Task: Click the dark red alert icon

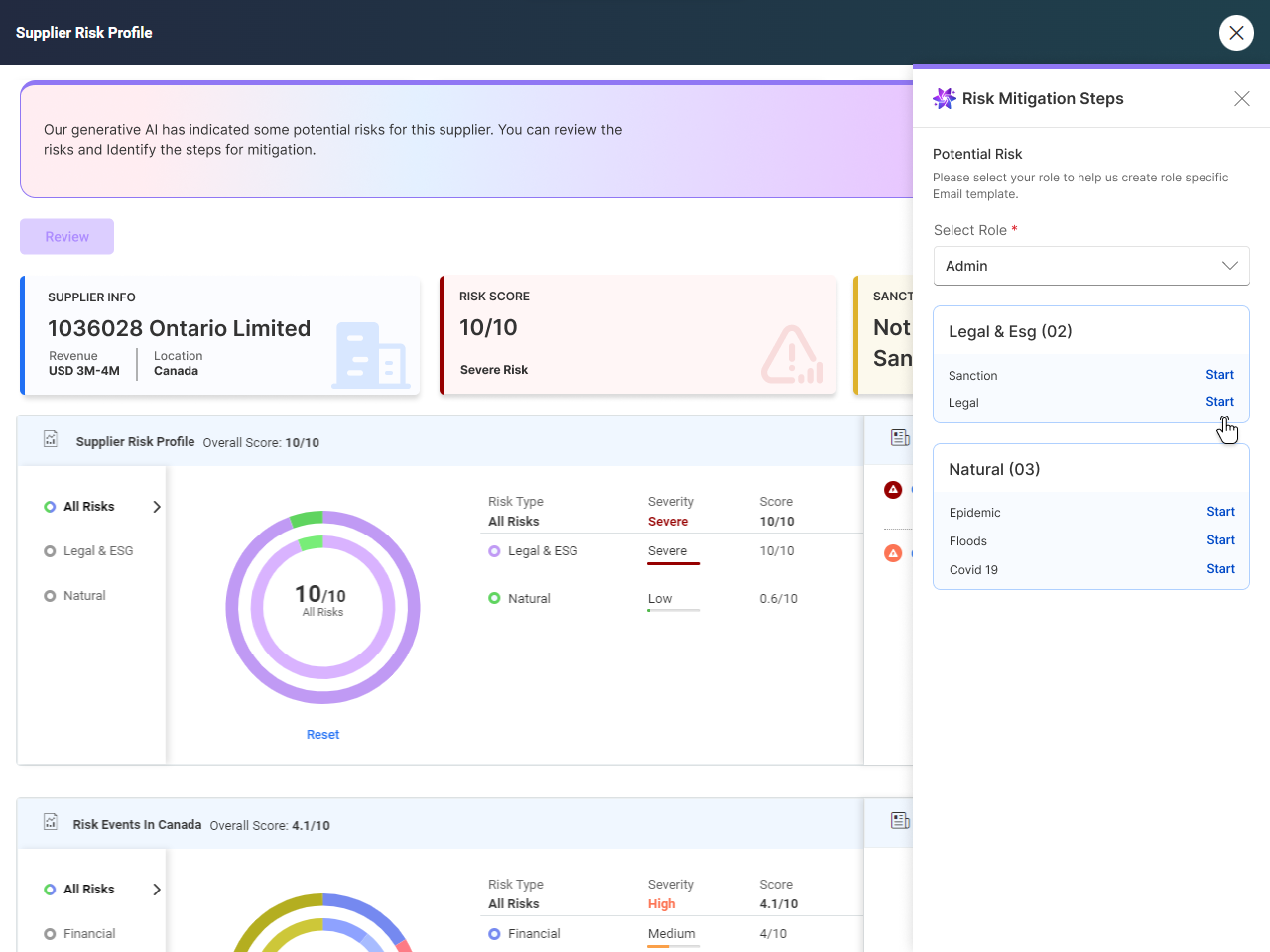Action: [893, 489]
